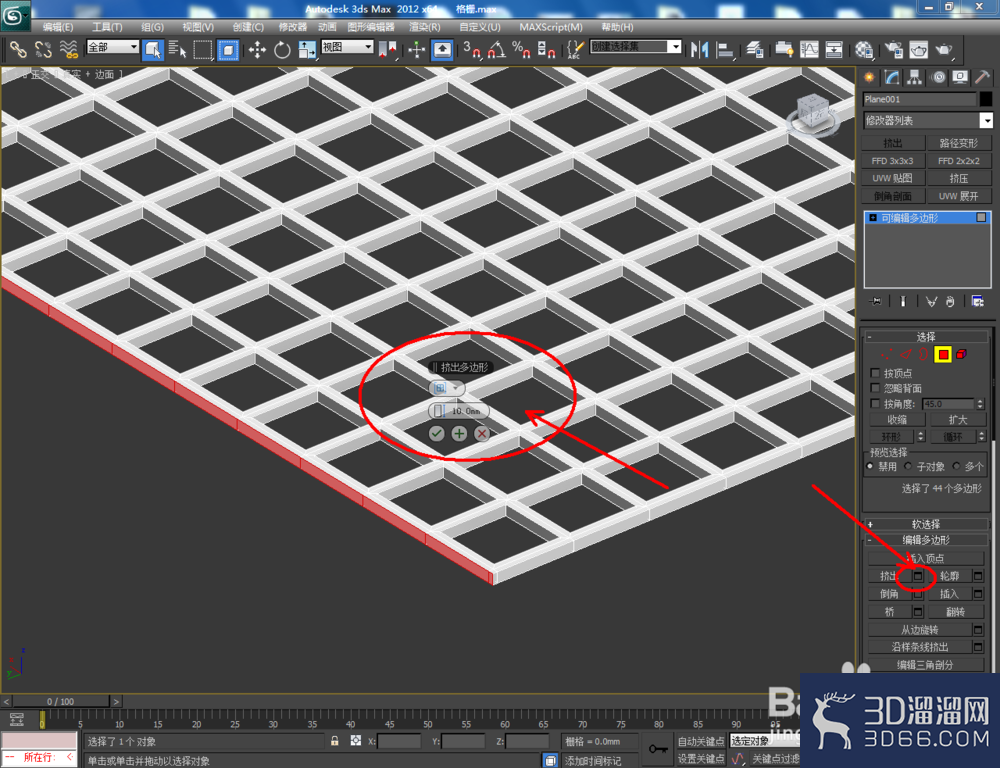Open the 工具(T) menu

[107, 27]
